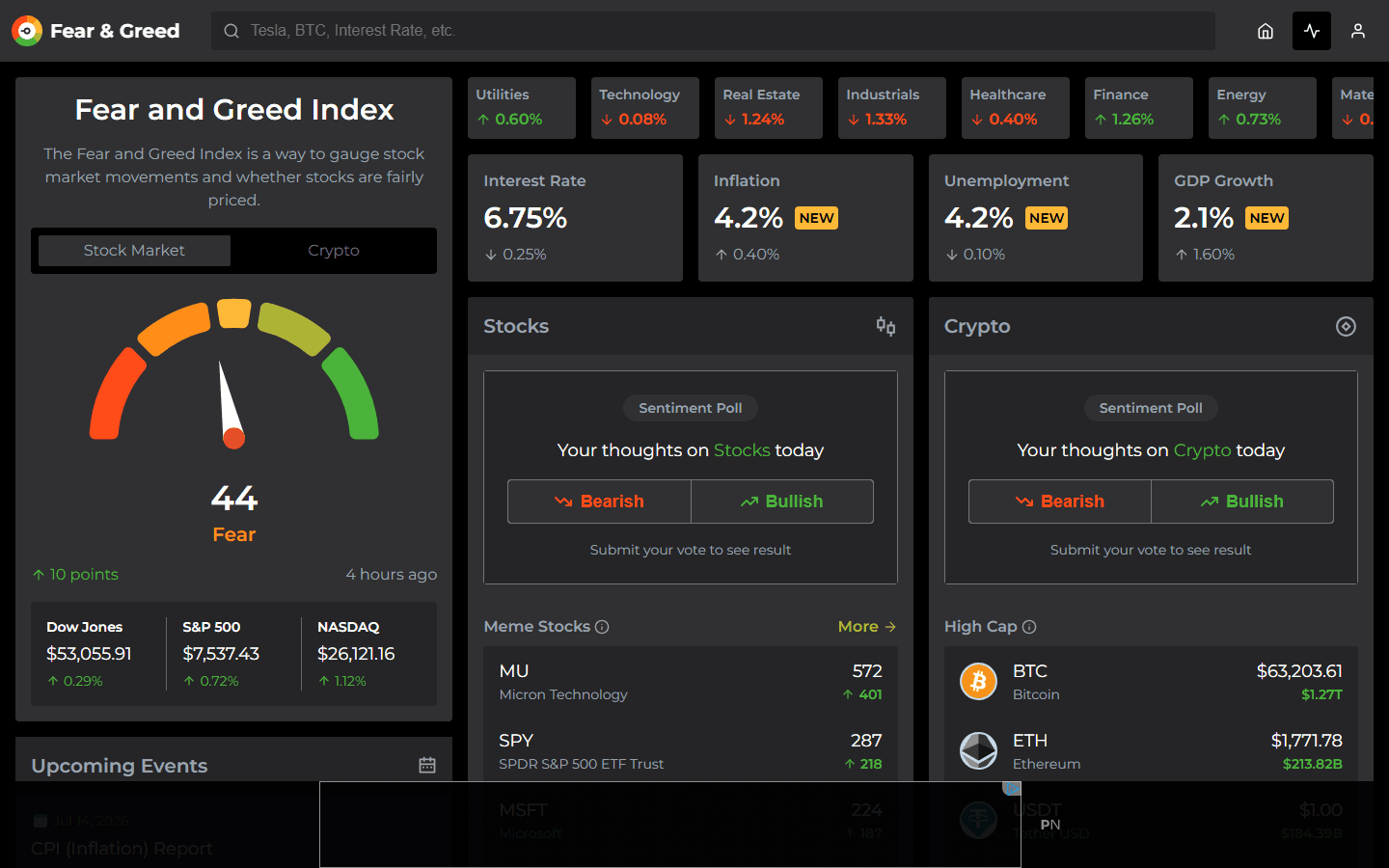Open the More link for Meme Stocks

[867, 627]
